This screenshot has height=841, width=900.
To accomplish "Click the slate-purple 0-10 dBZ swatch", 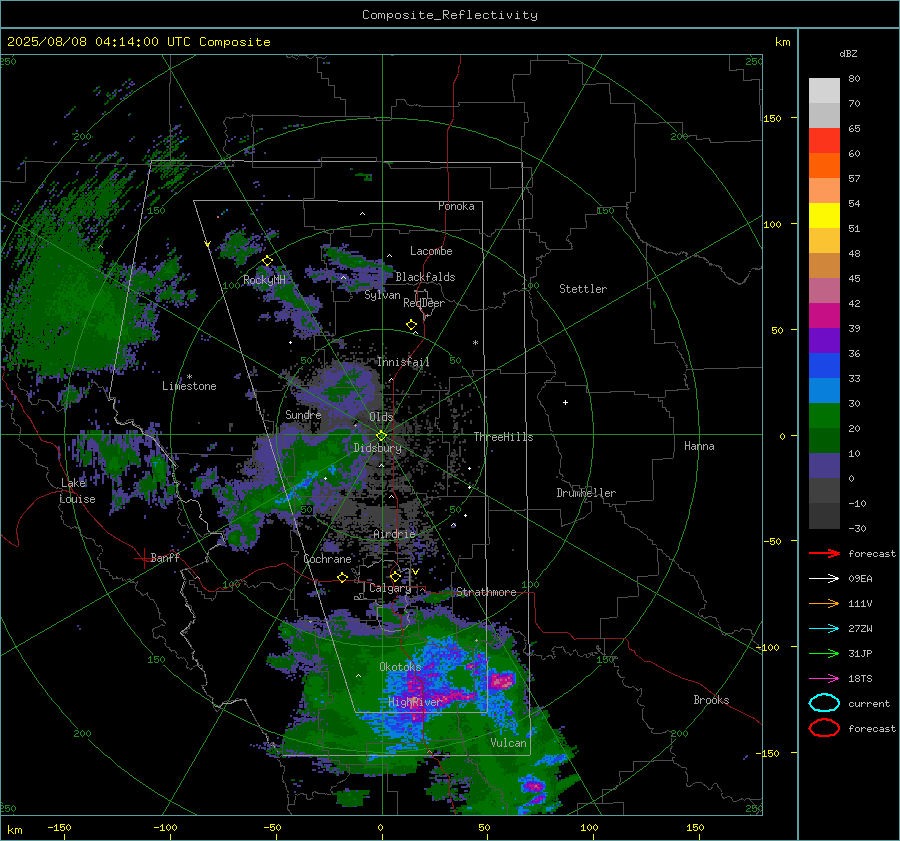I will tap(824, 466).
